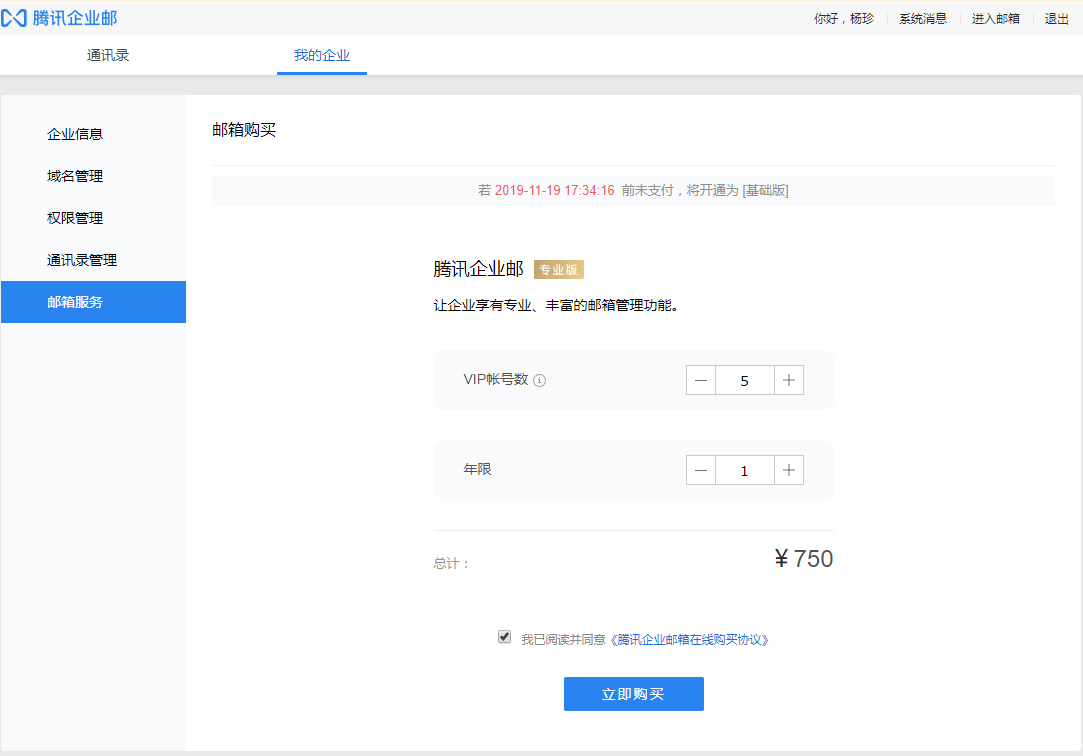
Task: Open the 通讯录 tab
Action: [x=108, y=55]
